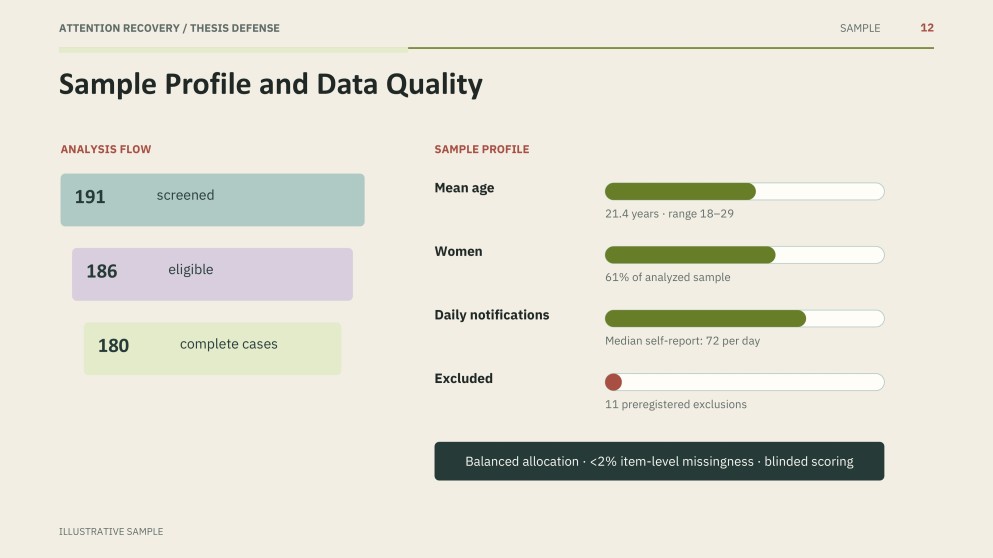
Task: Click the SAMPLE PROFILE section heading
Action: (482, 149)
